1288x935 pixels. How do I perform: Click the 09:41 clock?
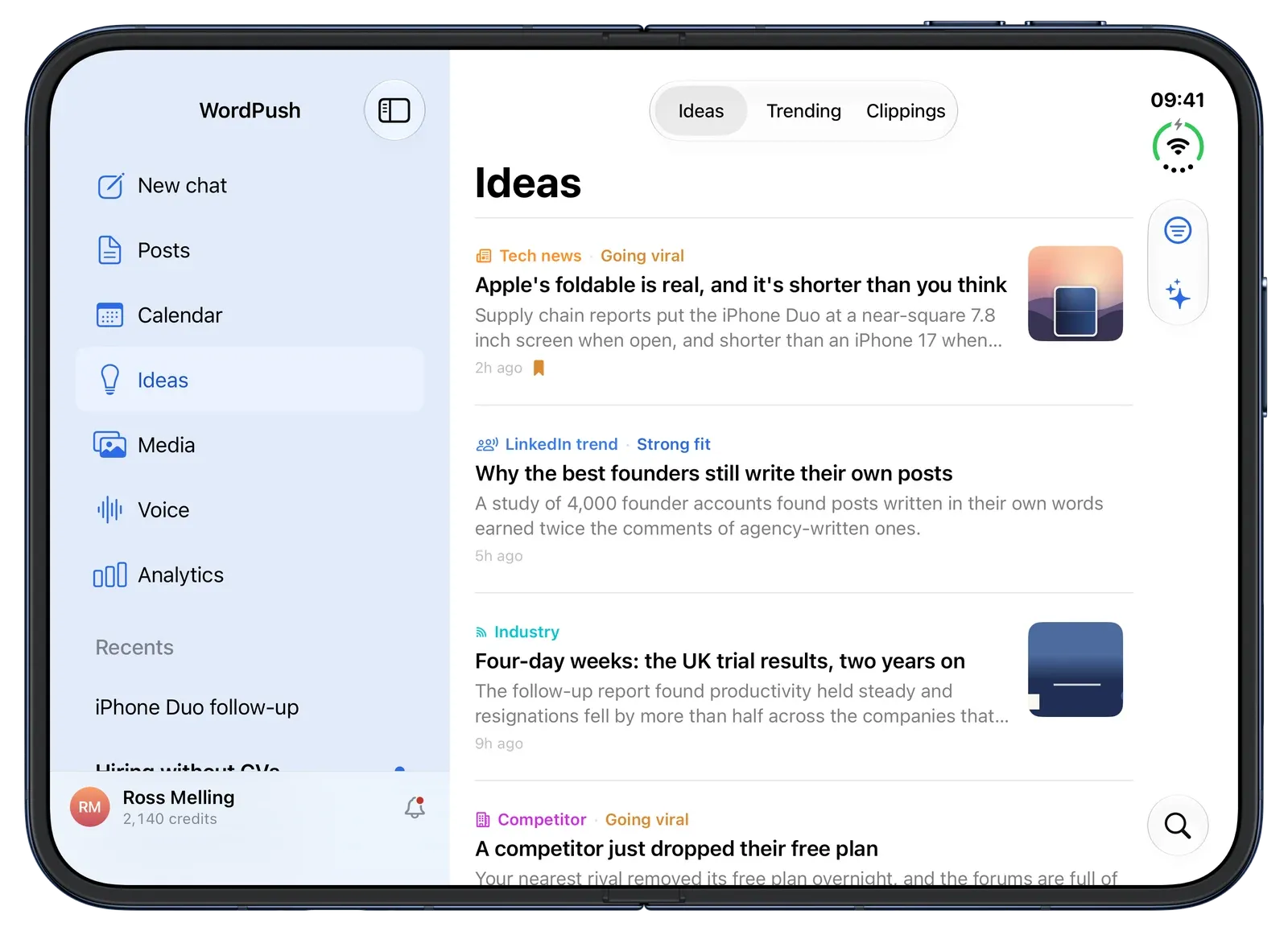(1178, 100)
